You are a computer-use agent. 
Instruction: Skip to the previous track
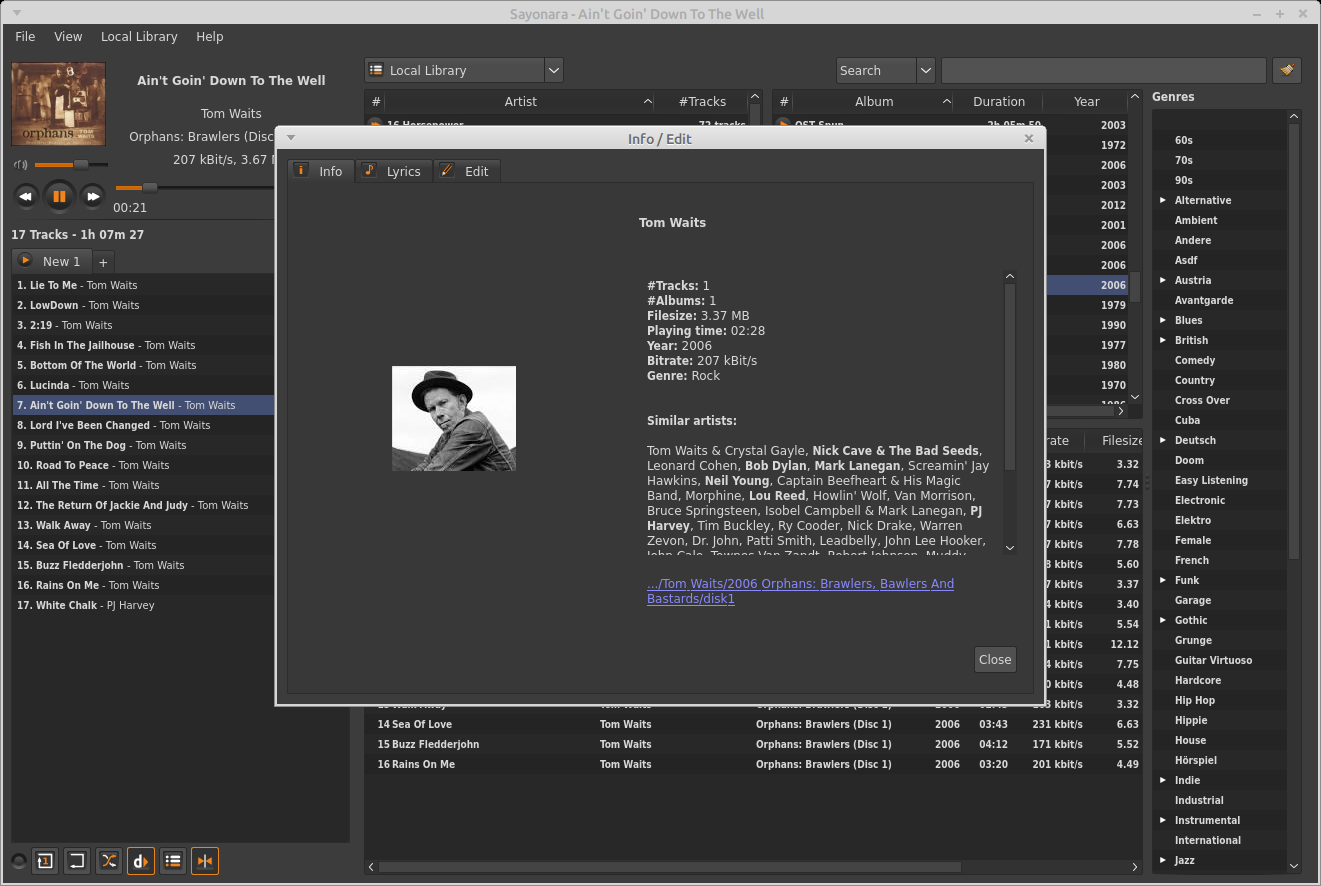click(26, 196)
